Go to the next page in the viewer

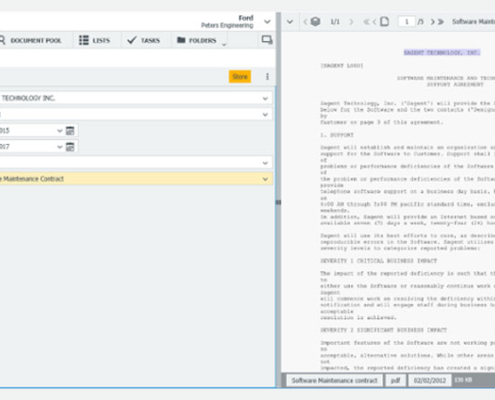[432, 22]
